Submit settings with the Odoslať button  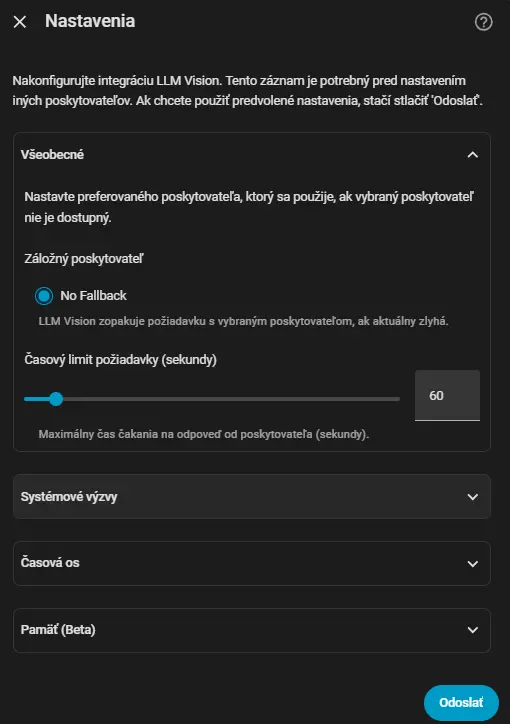point(461,702)
